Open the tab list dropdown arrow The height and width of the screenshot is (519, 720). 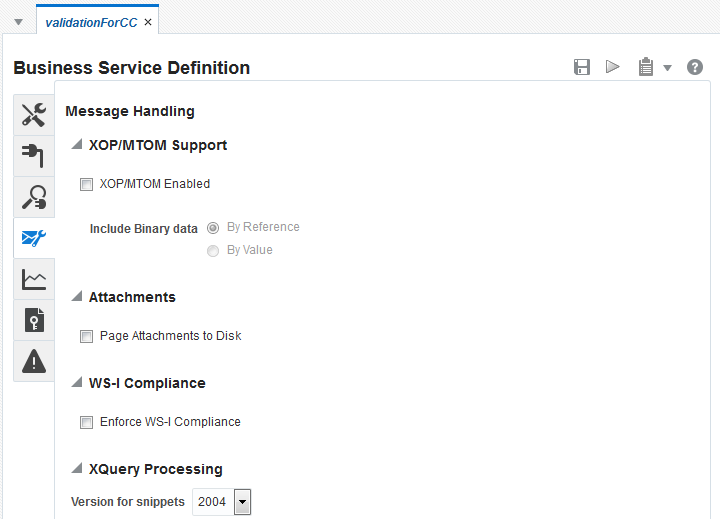(18, 21)
